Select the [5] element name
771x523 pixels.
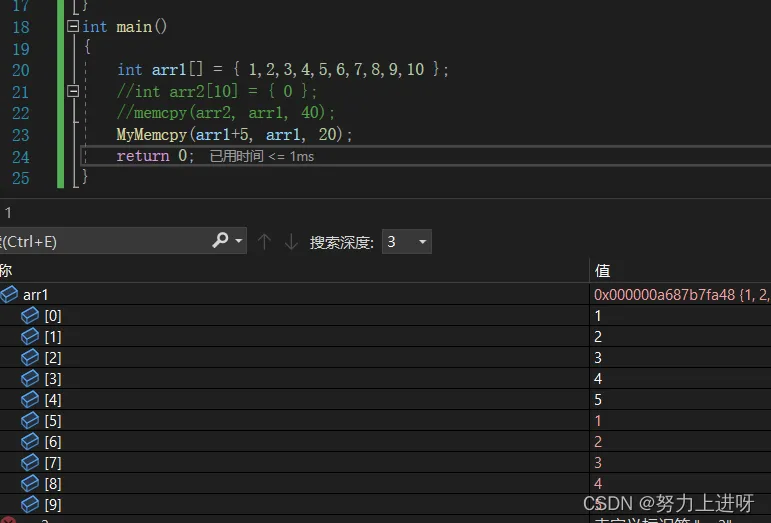click(x=53, y=421)
